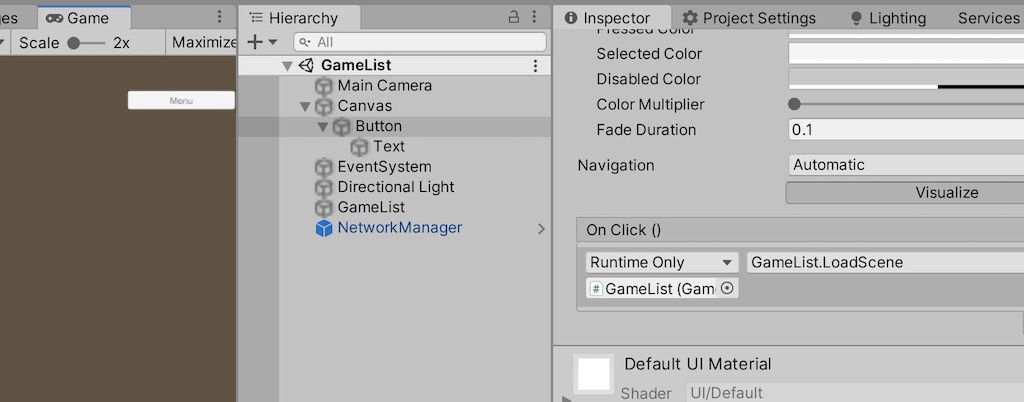Click the Unity scene icon beside GameList
Screen dimensions: 1024x402
click(x=306, y=66)
